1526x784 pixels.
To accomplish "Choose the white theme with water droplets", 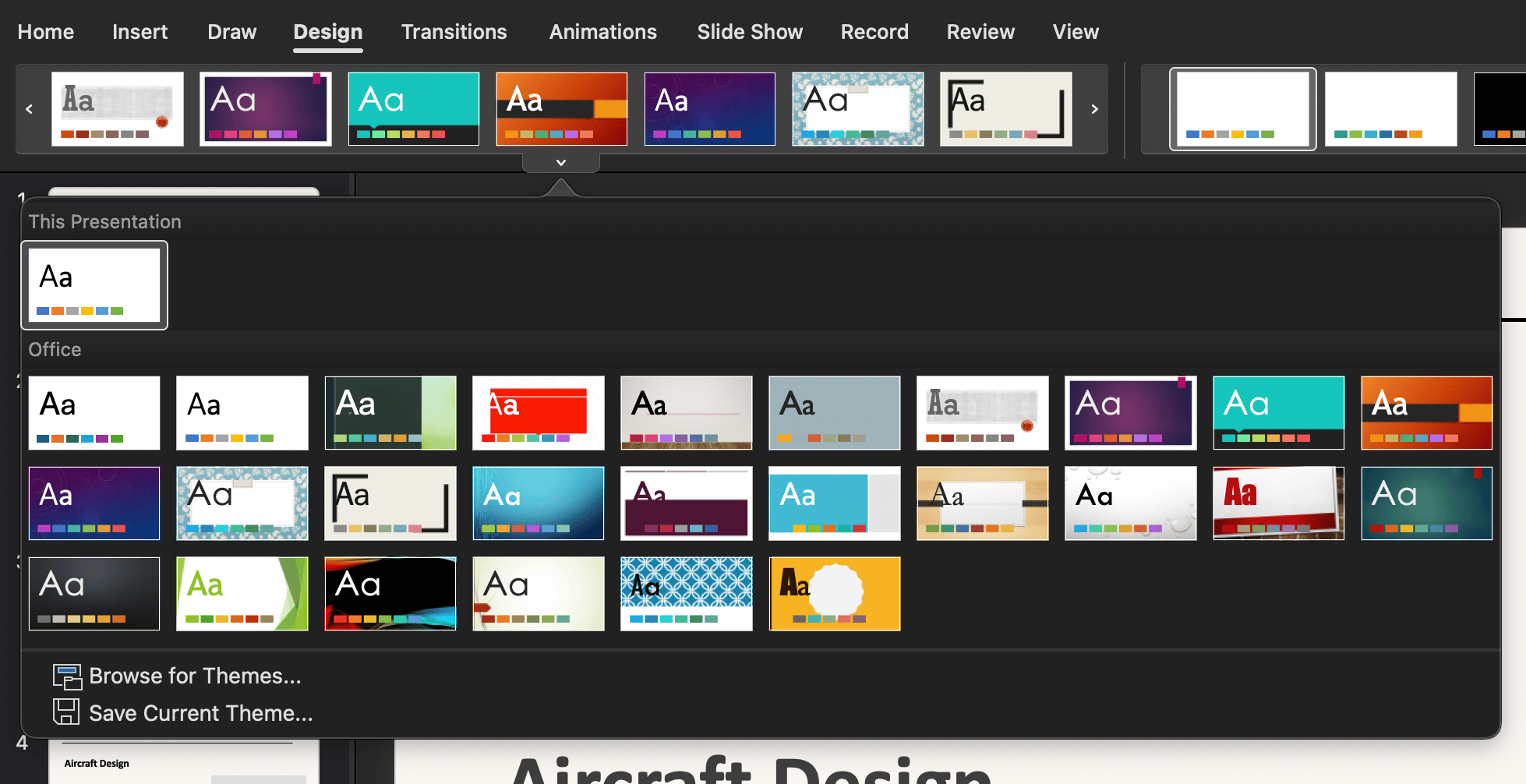I will point(1131,503).
